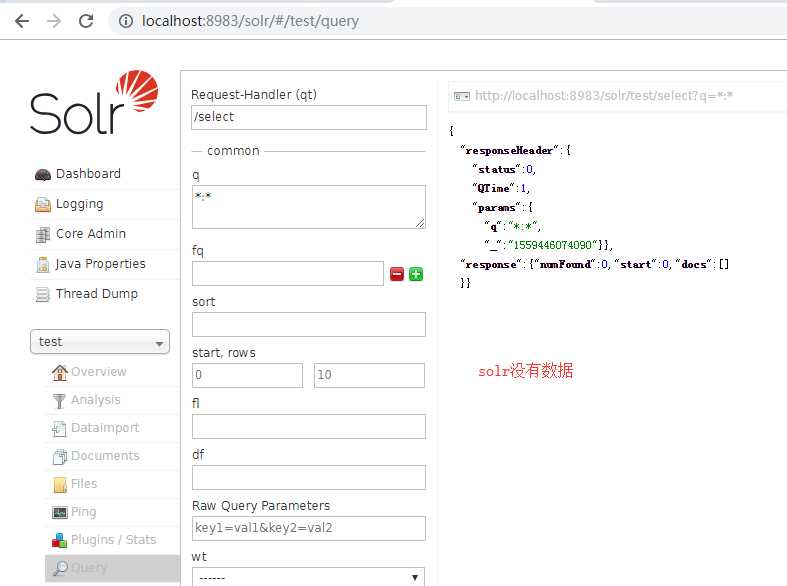Click the Plugins / Stats blocks icon
The image size is (787, 586).
coord(59,540)
